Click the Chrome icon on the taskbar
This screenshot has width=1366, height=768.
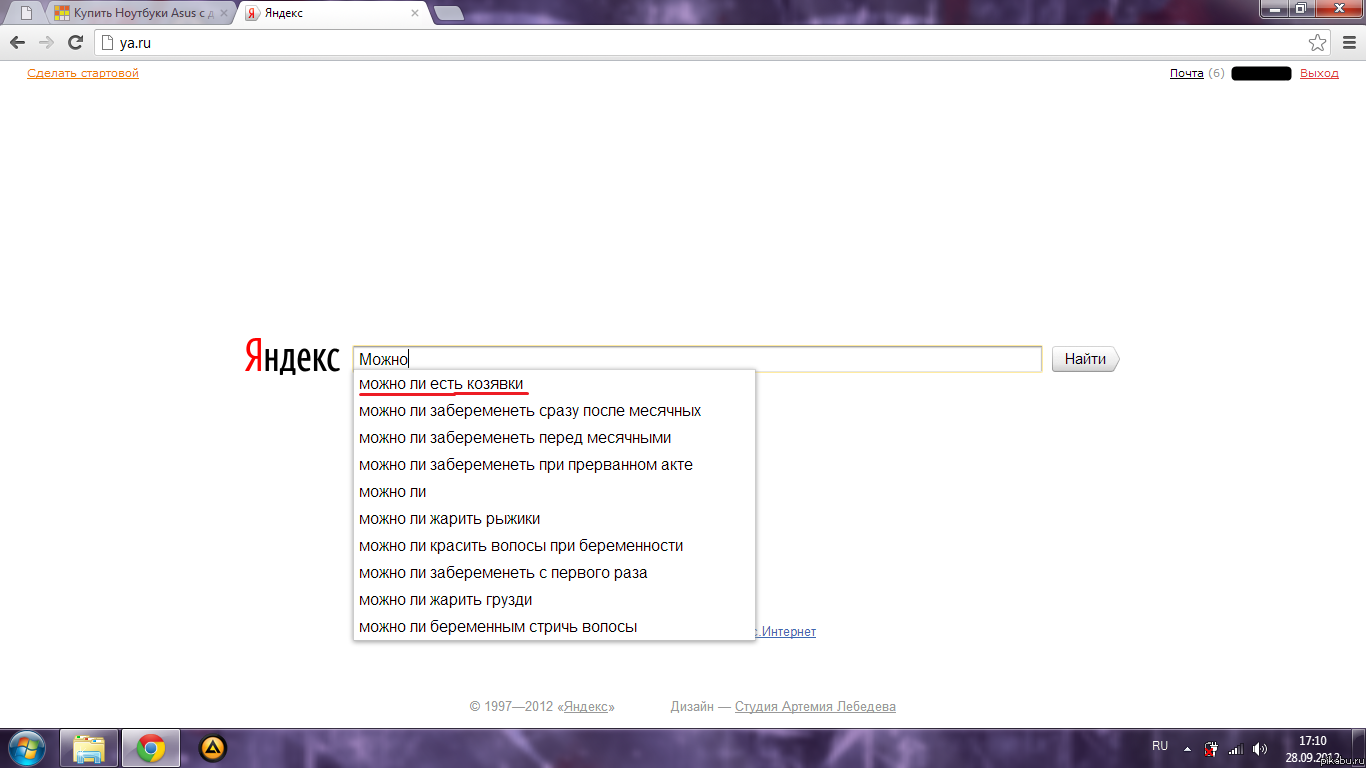151,748
